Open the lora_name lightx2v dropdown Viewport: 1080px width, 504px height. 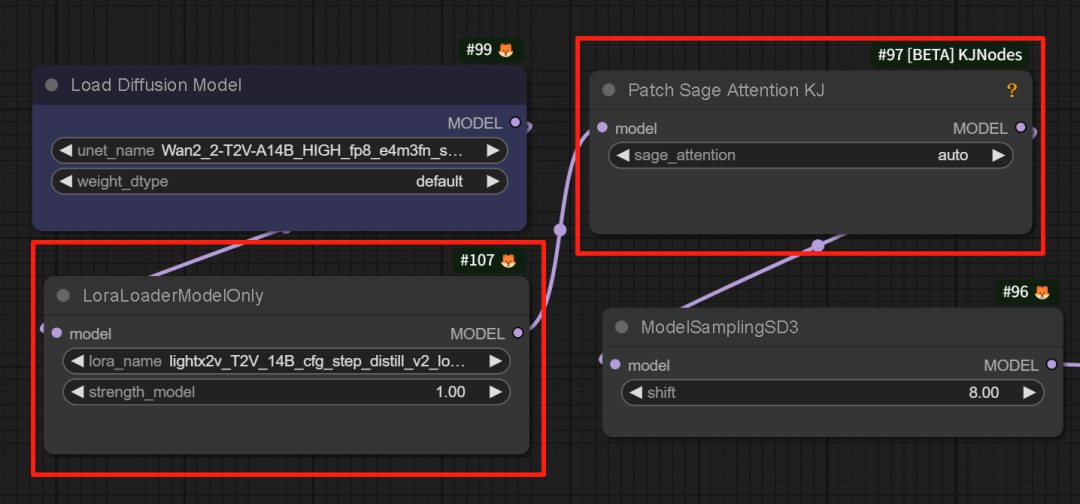287,361
